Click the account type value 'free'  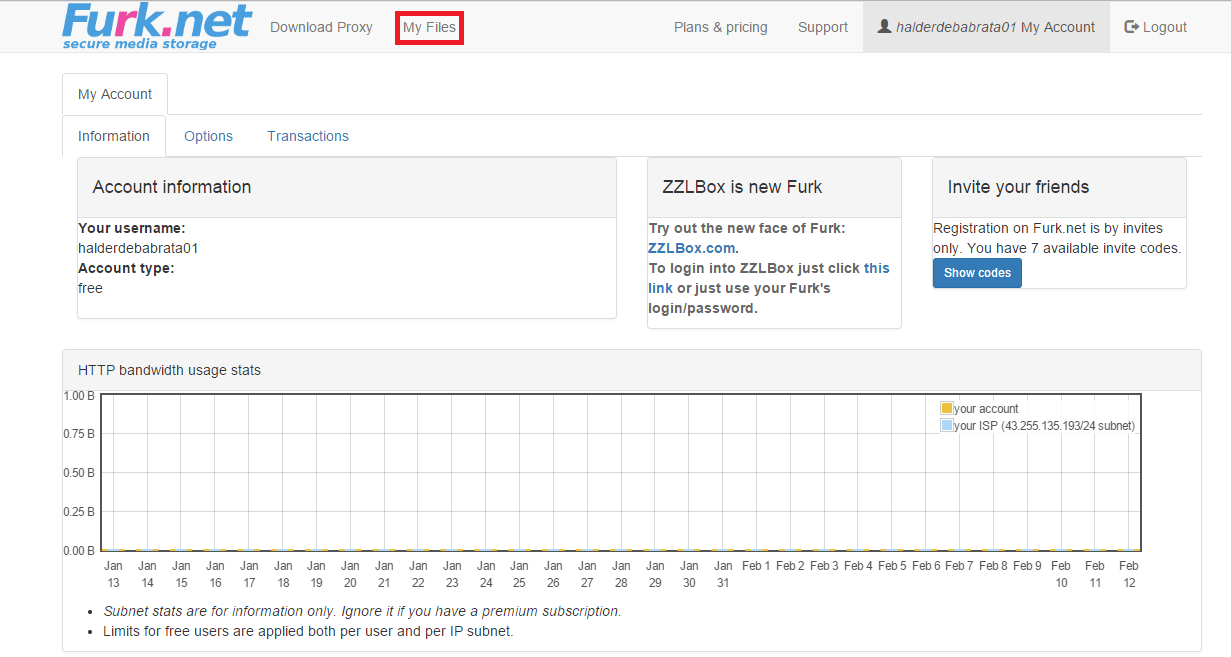[x=90, y=288]
